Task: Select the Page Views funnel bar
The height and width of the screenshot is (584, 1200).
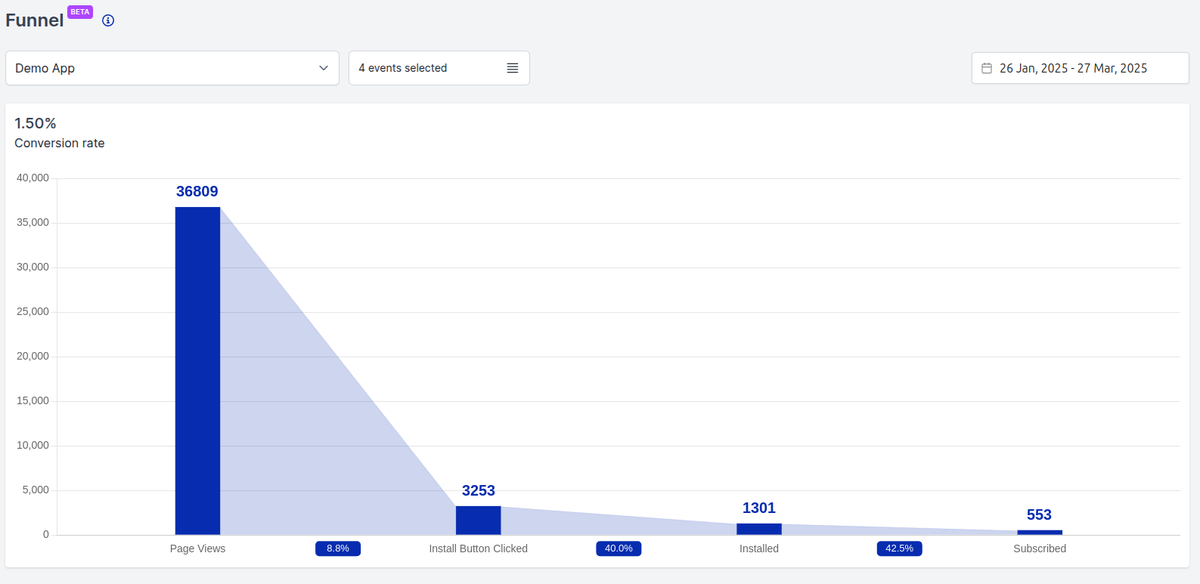Action: point(197,370)
